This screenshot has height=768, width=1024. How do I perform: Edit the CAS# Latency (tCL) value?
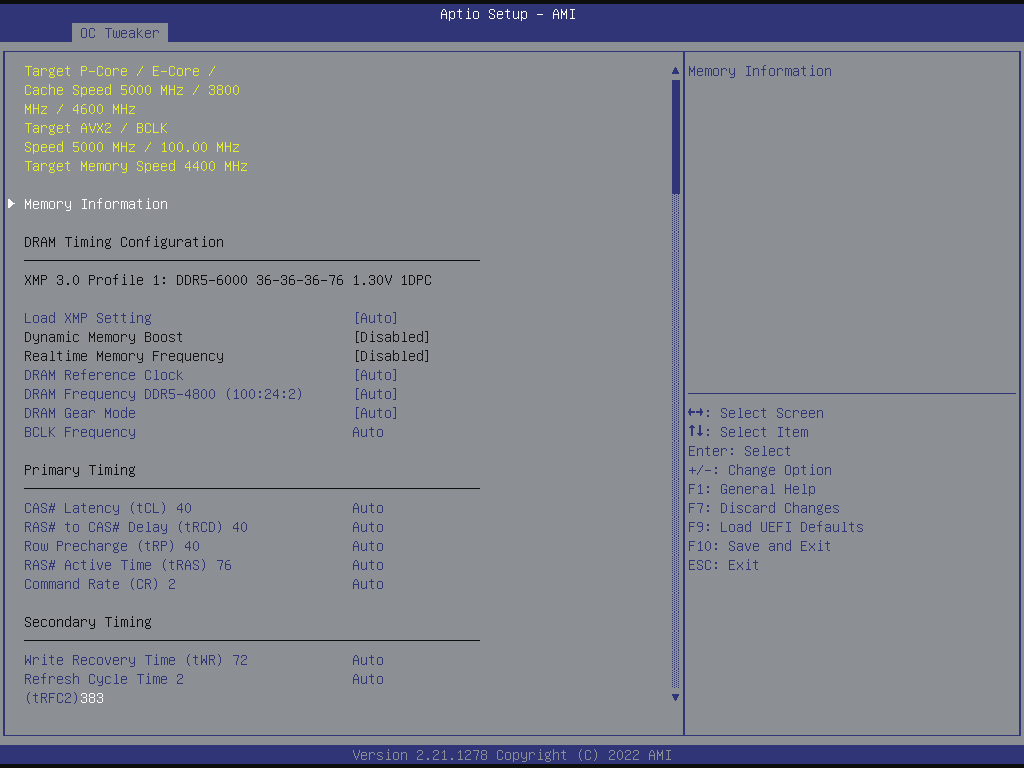point(368,508)
